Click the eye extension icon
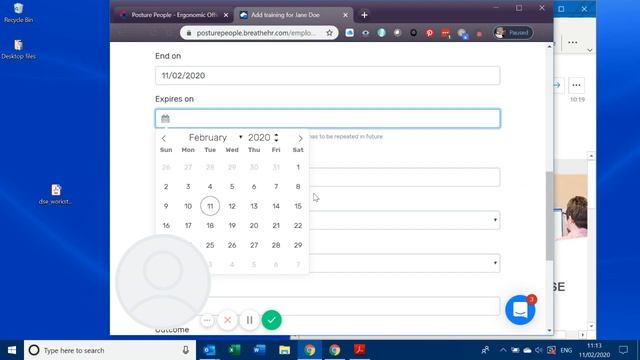The height and width of the screenshot is (360, 640). pyautogui.click(x=365, y=33)
